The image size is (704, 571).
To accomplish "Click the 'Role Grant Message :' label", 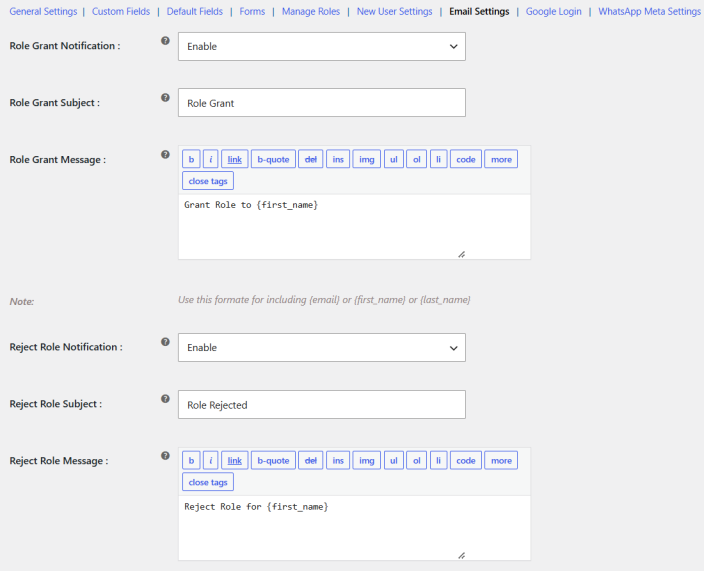I will pos(57,160).
